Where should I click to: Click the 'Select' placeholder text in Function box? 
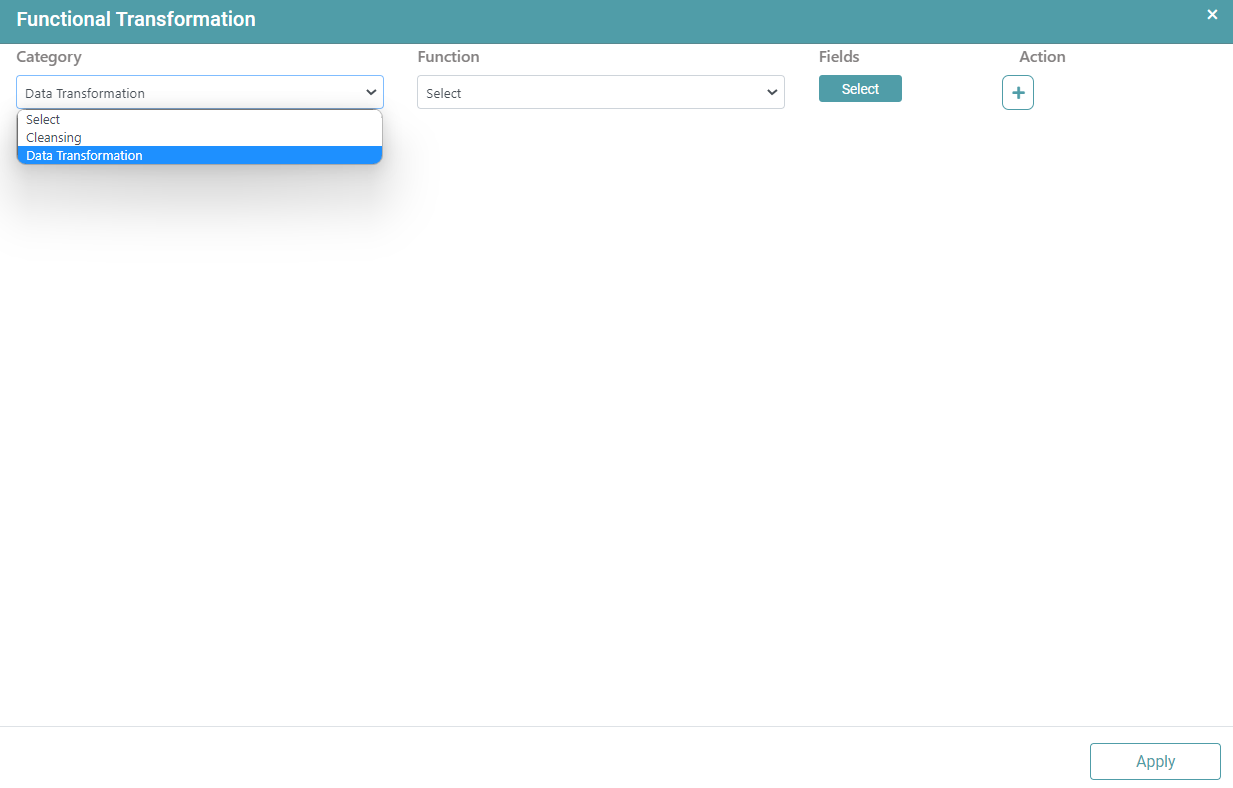(444, 94)
